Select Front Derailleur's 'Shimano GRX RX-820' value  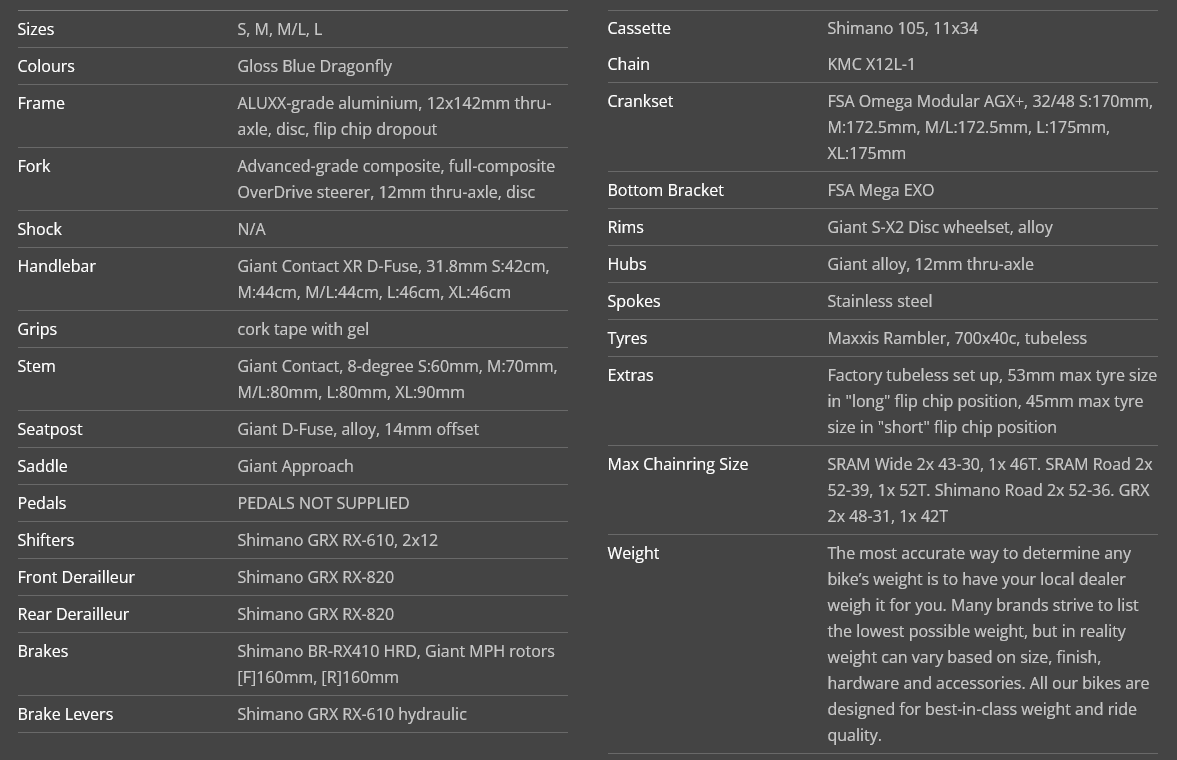click(315, 577)
